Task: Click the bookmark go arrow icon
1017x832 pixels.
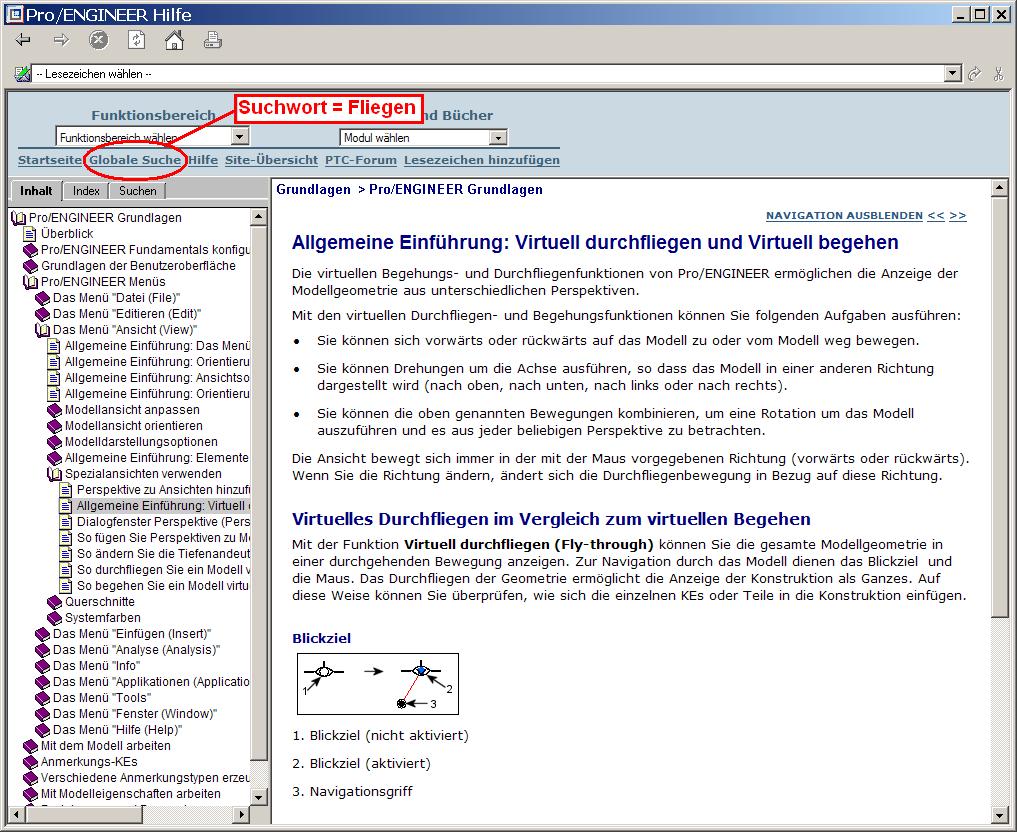Action: [974, 74]
